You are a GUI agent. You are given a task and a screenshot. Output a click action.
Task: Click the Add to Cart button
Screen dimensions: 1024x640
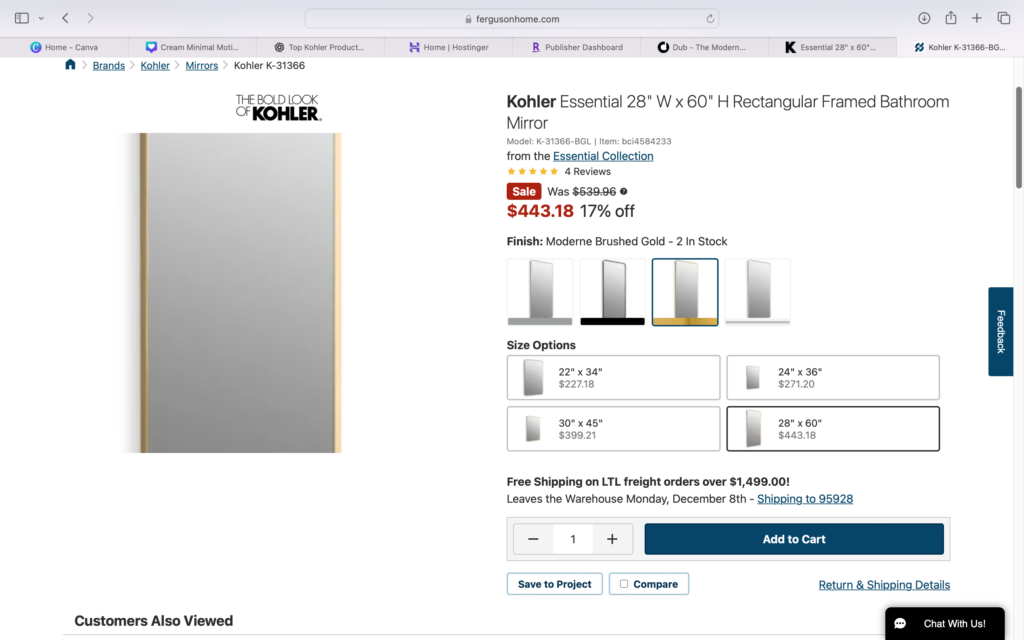tap(794, 539)
